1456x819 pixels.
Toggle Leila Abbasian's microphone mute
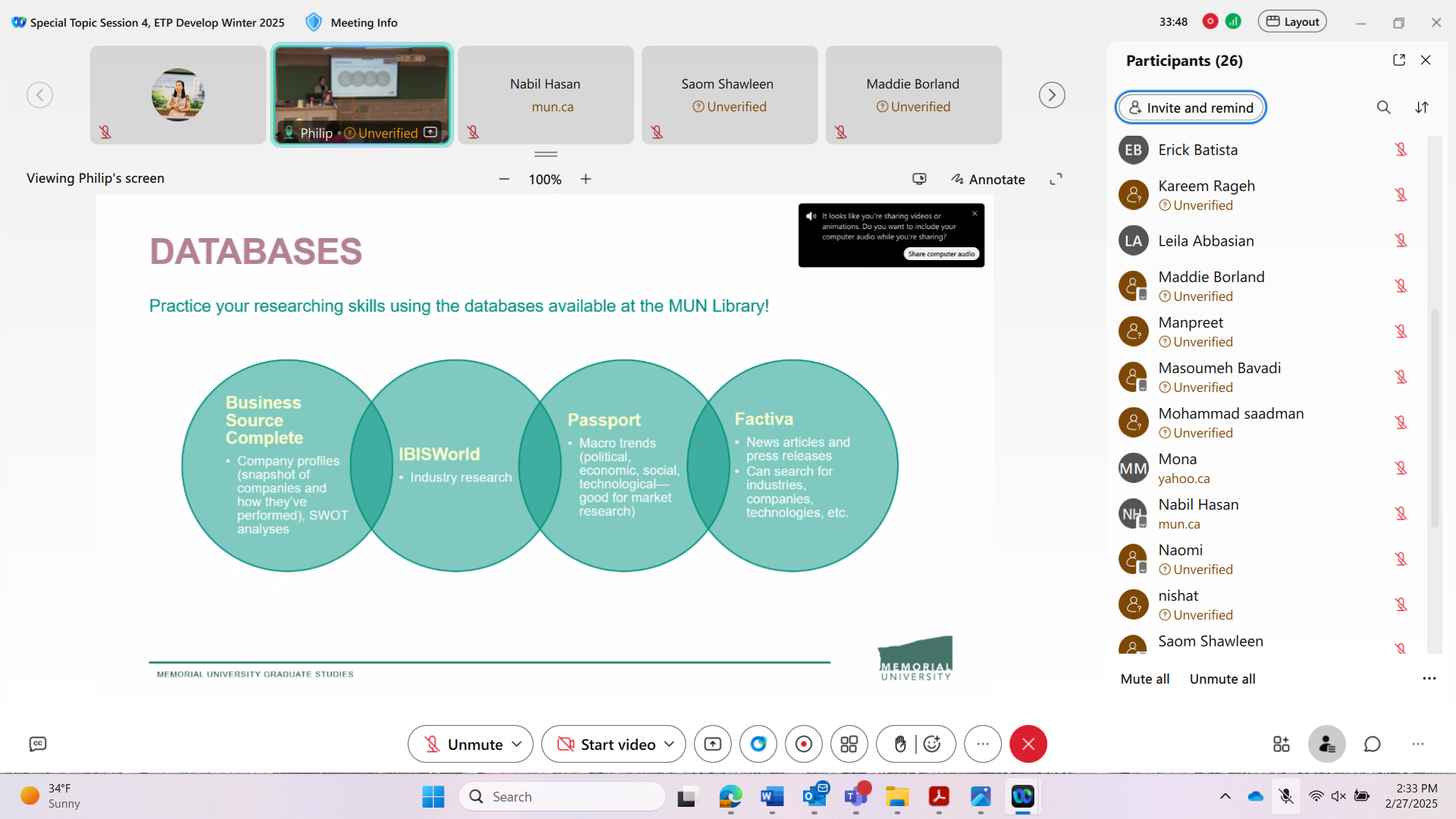1401,240
